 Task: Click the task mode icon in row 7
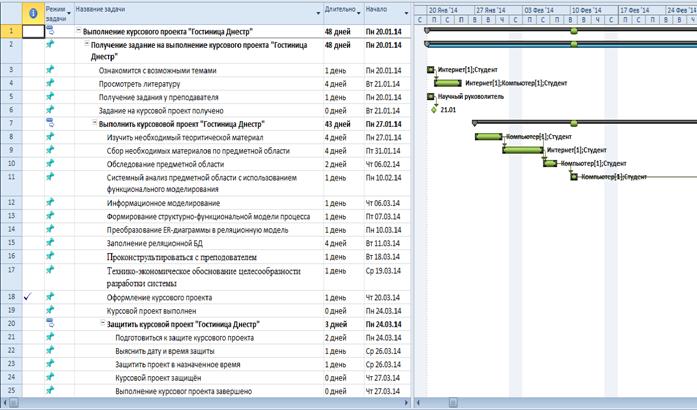click(x=50, y=123)
